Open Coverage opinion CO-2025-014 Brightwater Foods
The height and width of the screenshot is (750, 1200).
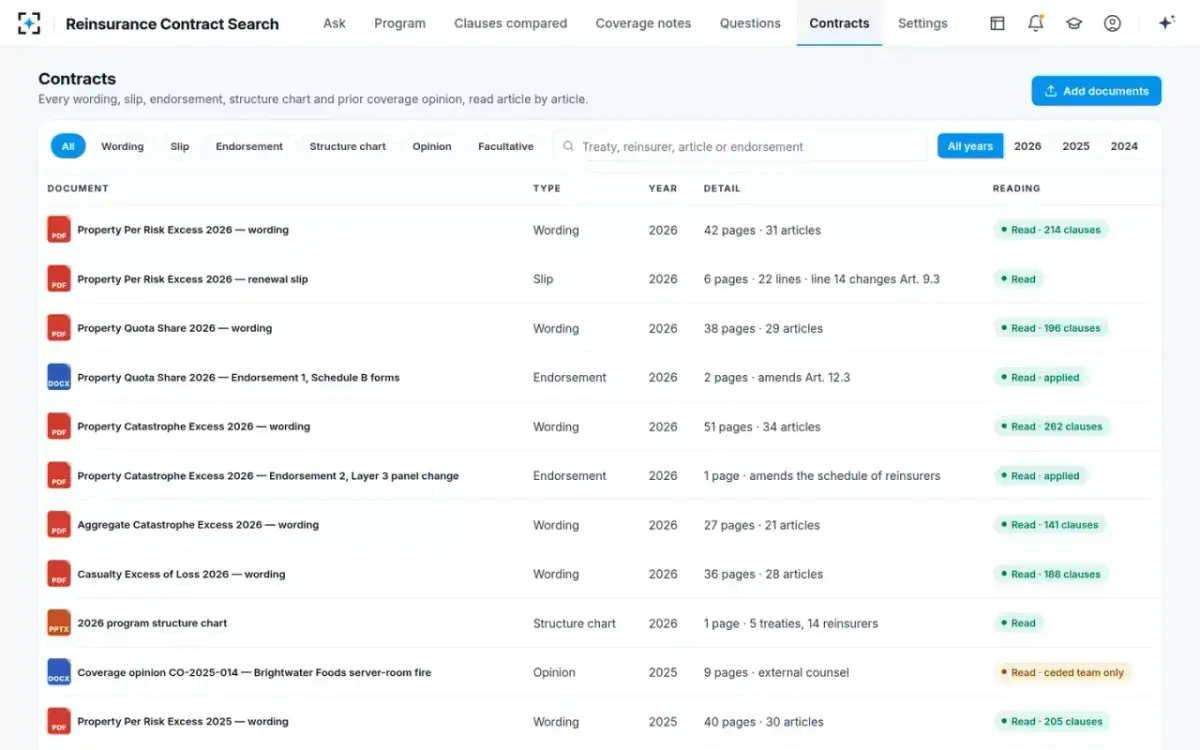254,673
